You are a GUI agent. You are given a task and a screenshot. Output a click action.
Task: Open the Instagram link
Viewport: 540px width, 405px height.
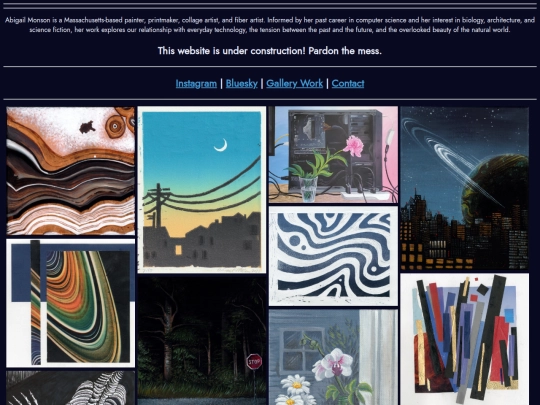click(196, 83)
